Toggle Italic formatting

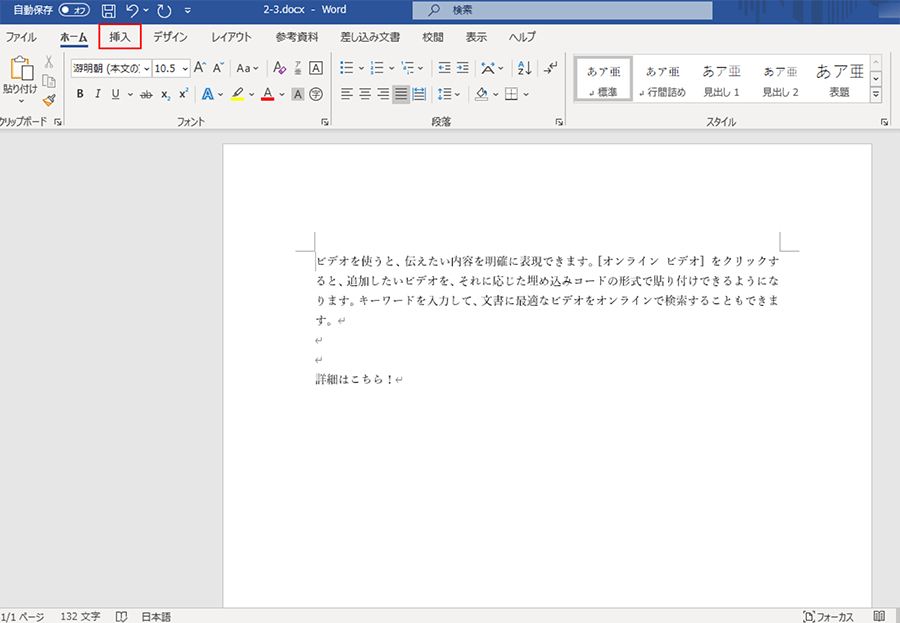(x=98, y=94)
